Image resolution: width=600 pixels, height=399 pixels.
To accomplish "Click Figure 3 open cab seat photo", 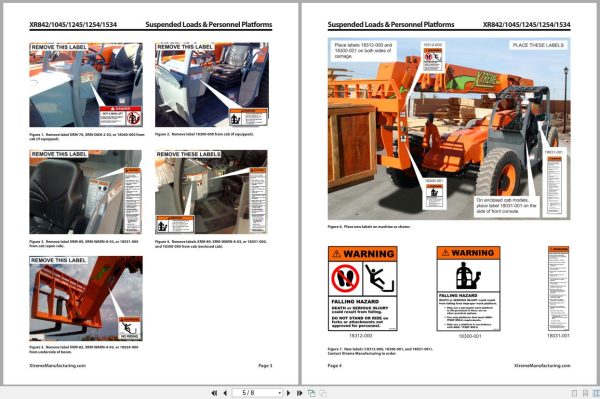I will (86, 192).
